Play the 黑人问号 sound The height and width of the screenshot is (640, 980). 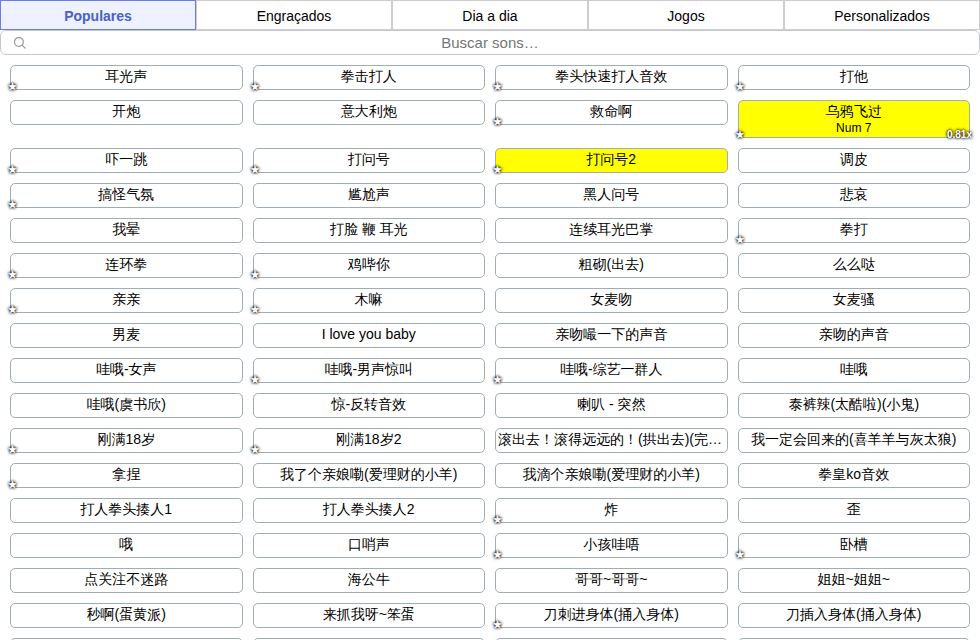click(611, 195)
